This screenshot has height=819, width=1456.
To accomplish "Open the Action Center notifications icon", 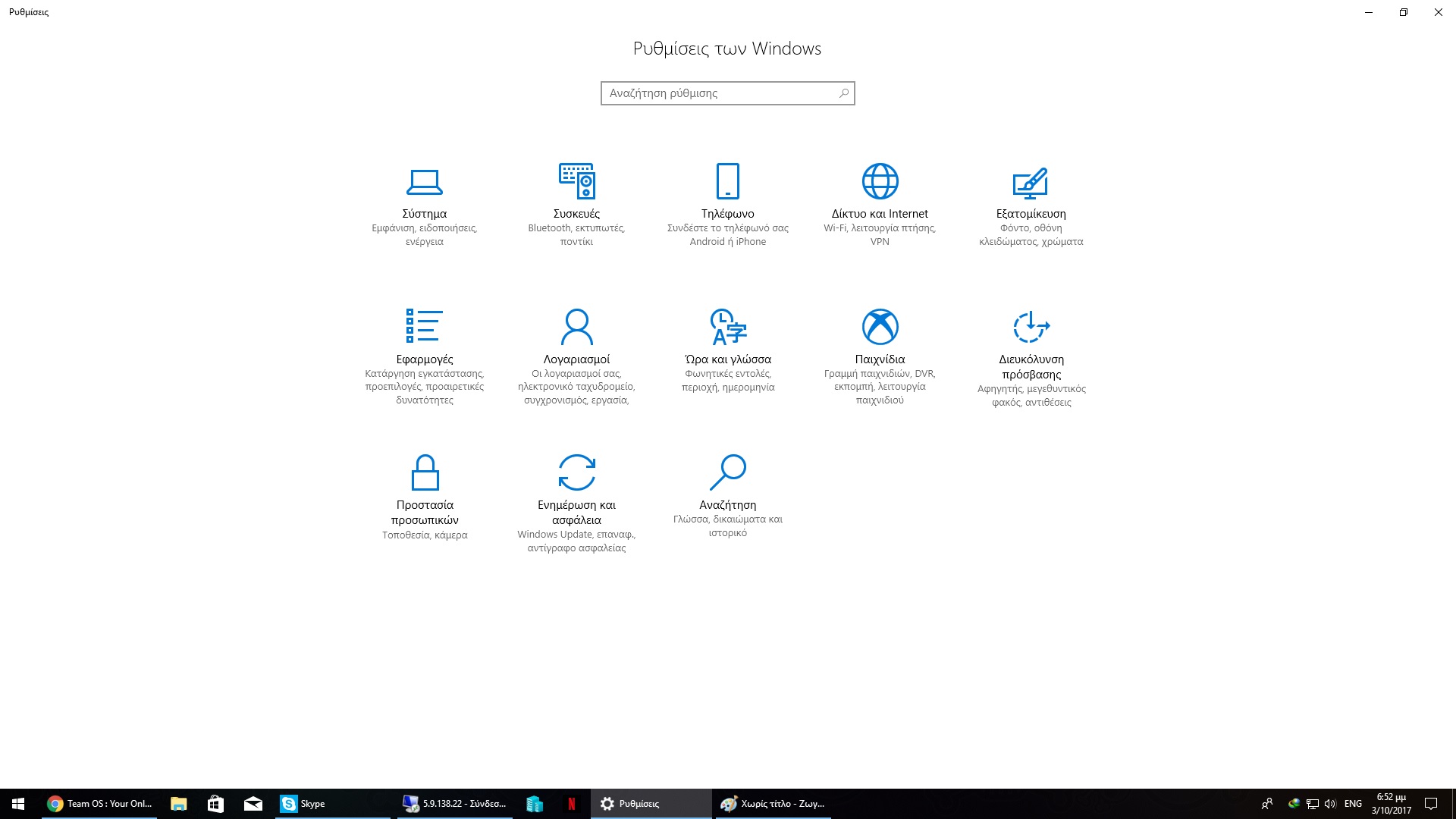I will [1431, 804].
